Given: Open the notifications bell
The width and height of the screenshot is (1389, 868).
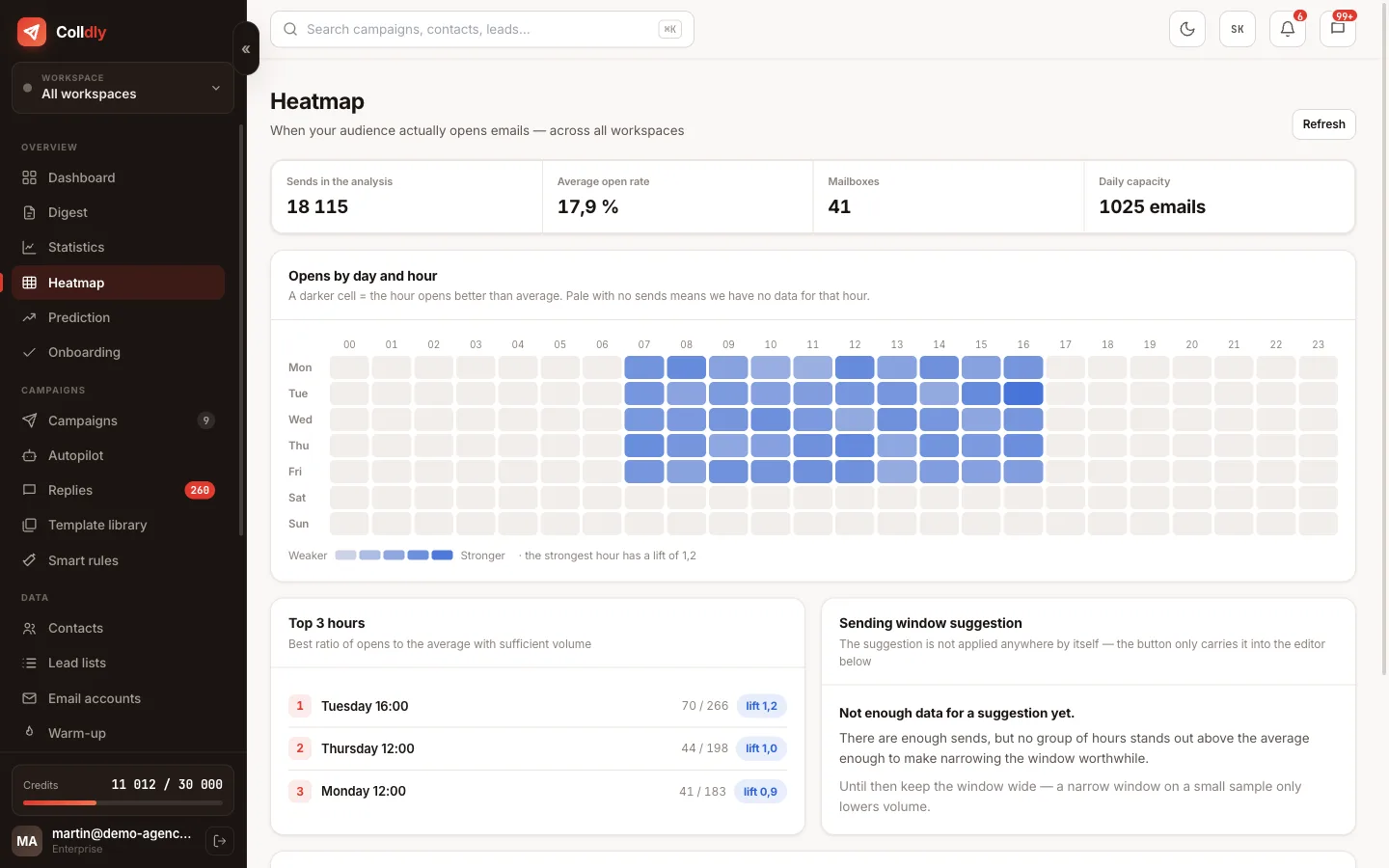Looking at the screenshot, I should tap(1288, 29).
